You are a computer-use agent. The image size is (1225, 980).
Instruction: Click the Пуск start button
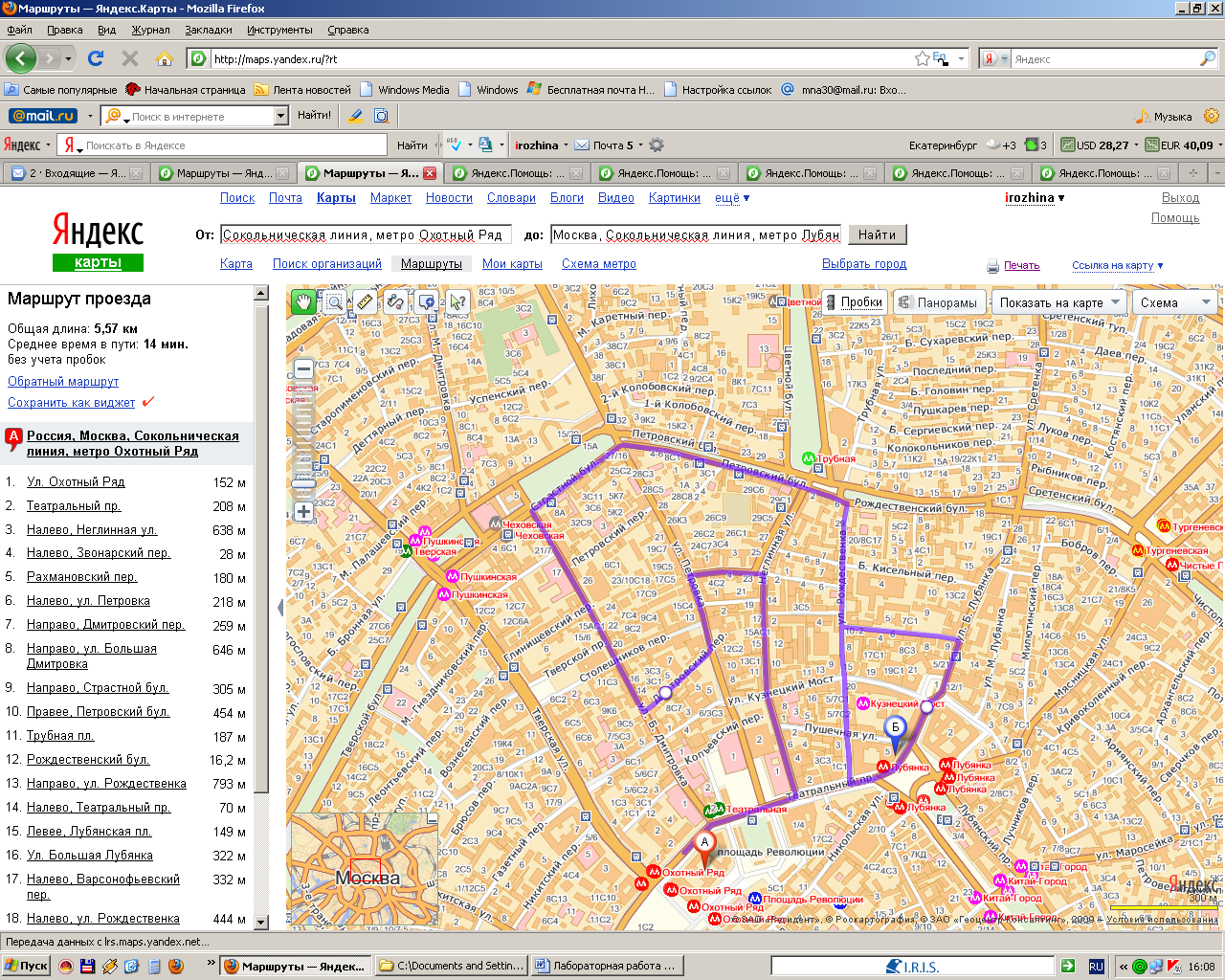coord(26,966)
